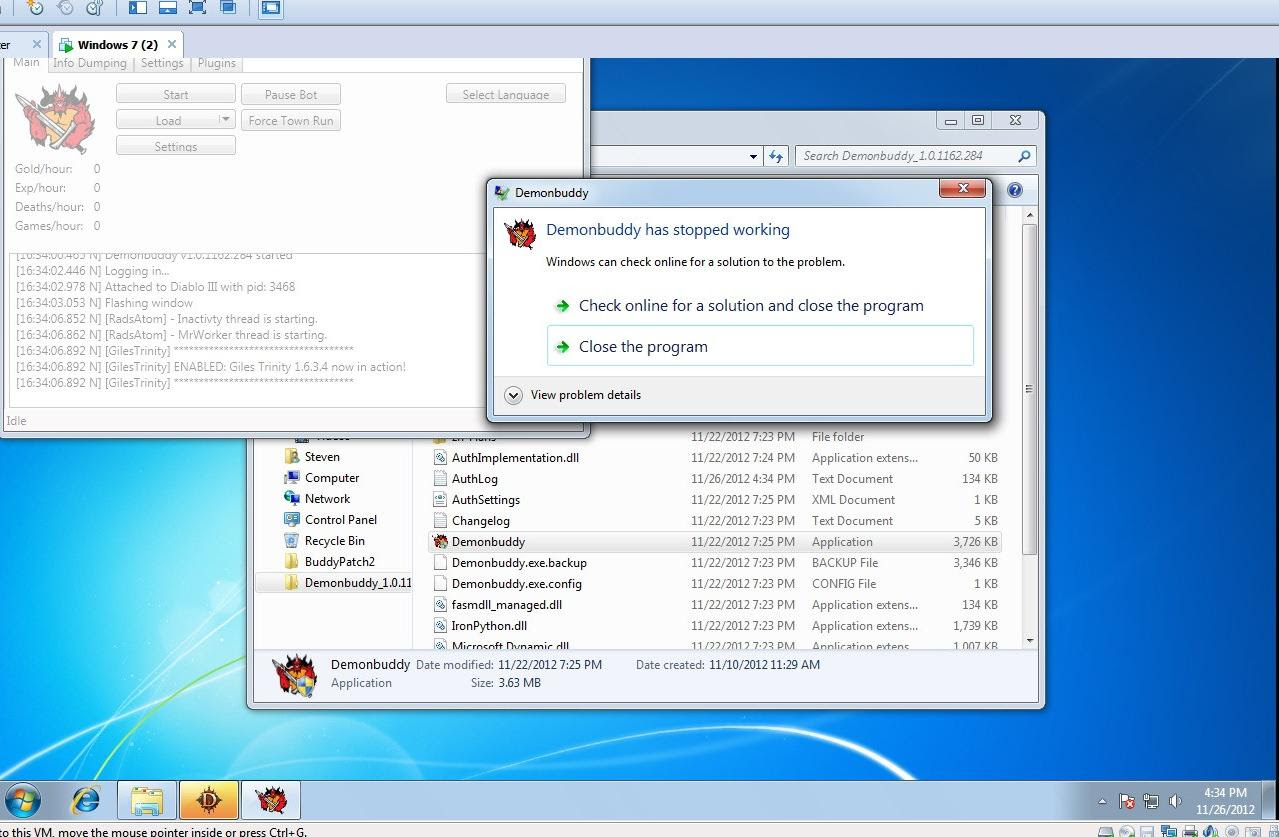Image resolution: width=1279 pixels, height=837 pixels.
Task: Open the Load button dropdown arrow
Action: click(x=226, y=120)
